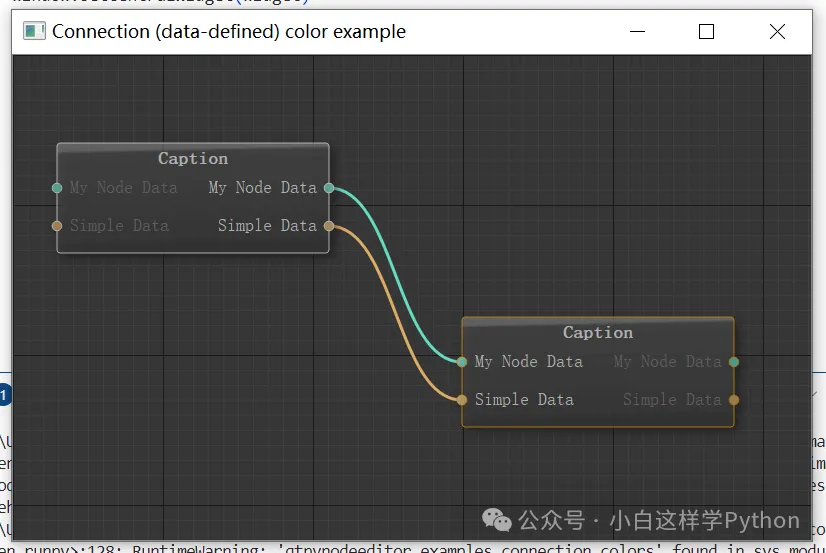Minimize the color example window
The image size is (826, 553).
click(x=637, y=32)
